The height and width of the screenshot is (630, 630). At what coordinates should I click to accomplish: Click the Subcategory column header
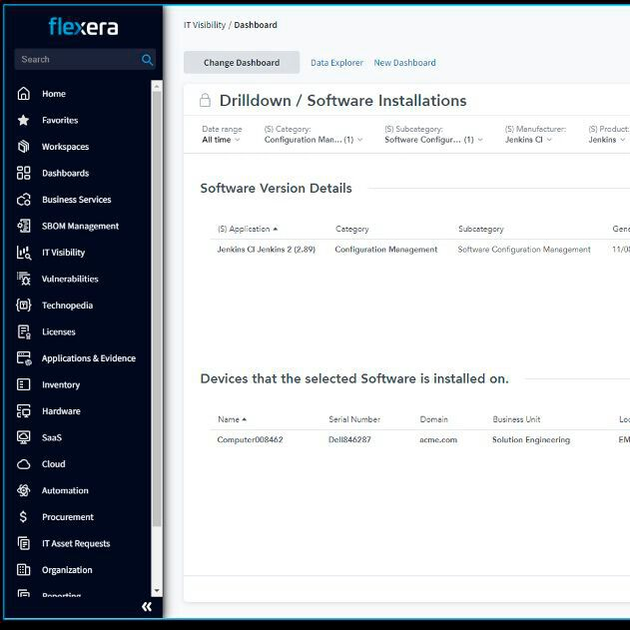pyautogui.click(x=481, y=229)
